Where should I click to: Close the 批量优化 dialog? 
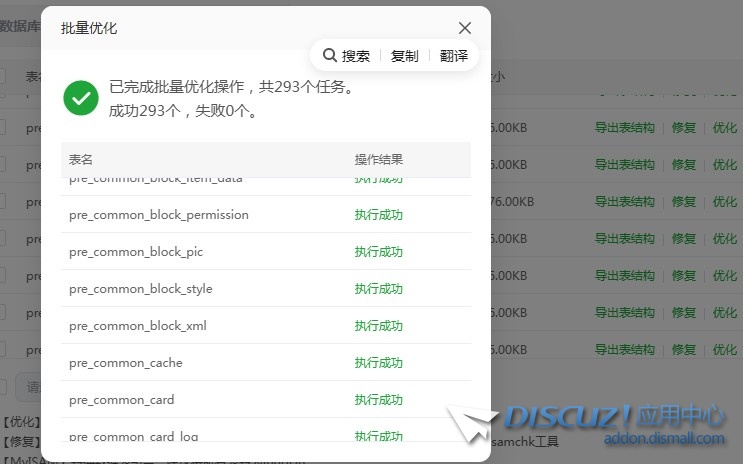pos(465,28)
